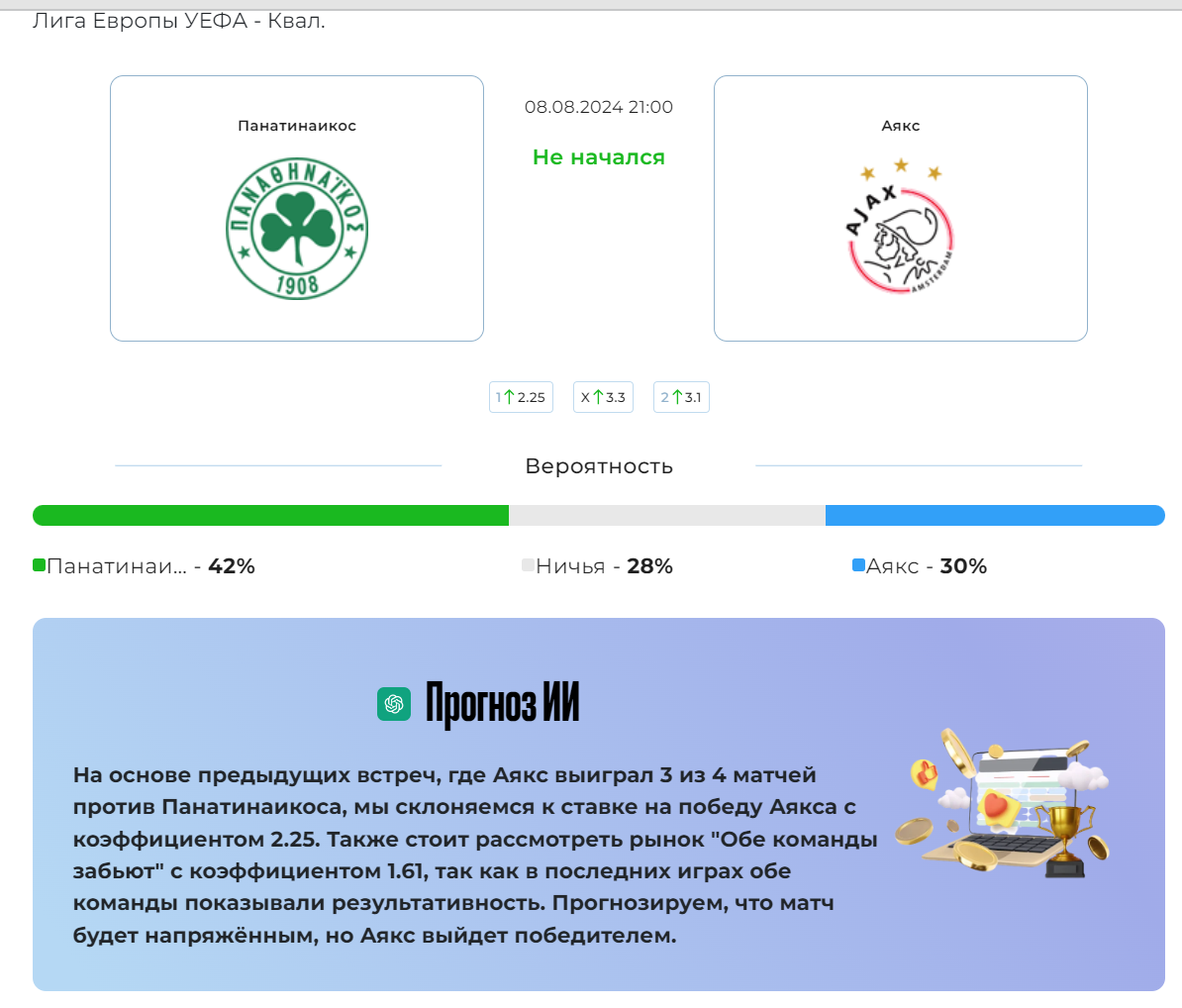This screenshot has height=1008, width=1182.
Task: Click the blue legend square for Аякс 30%
Action: tap(858, 565)
